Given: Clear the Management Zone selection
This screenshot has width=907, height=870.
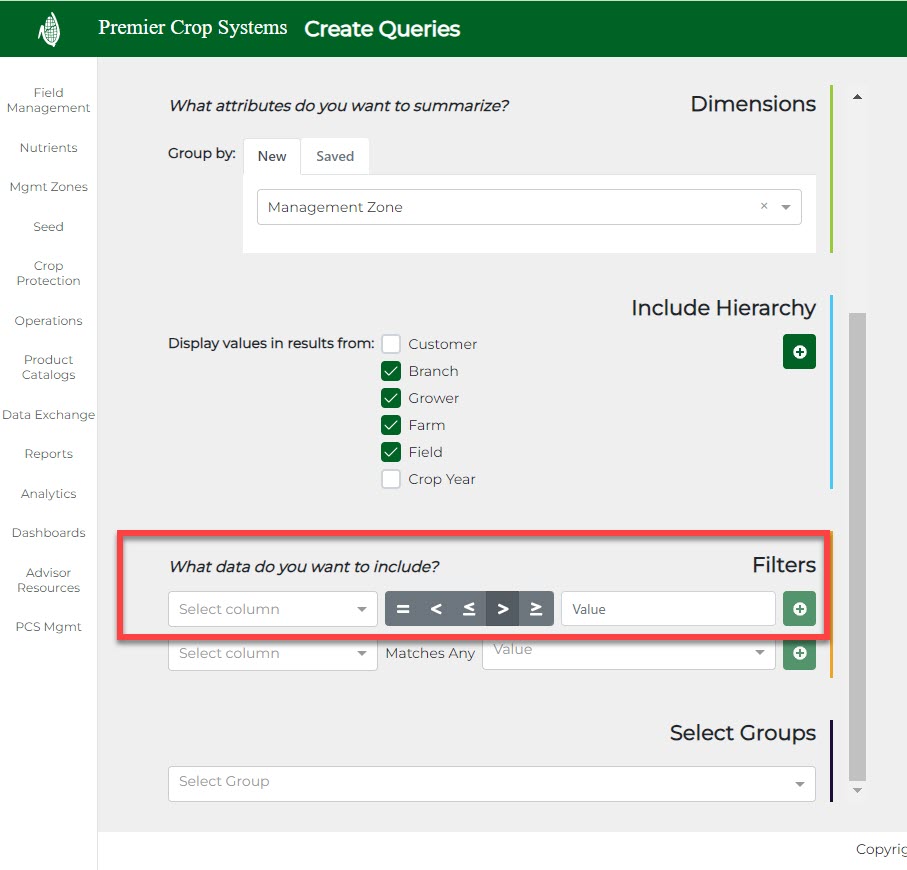Looking at the screenshot, I should pos(764,207).
